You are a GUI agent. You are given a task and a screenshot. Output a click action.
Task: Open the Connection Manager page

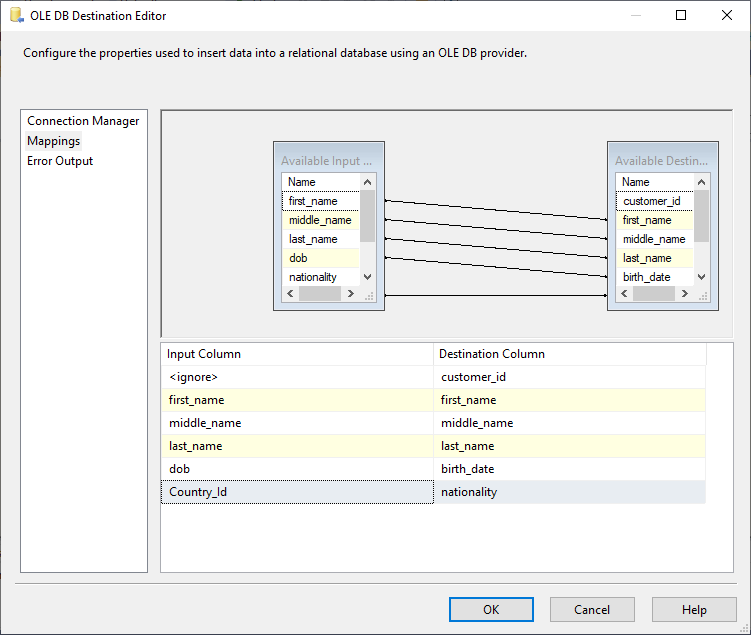click(x=83, y=121)
